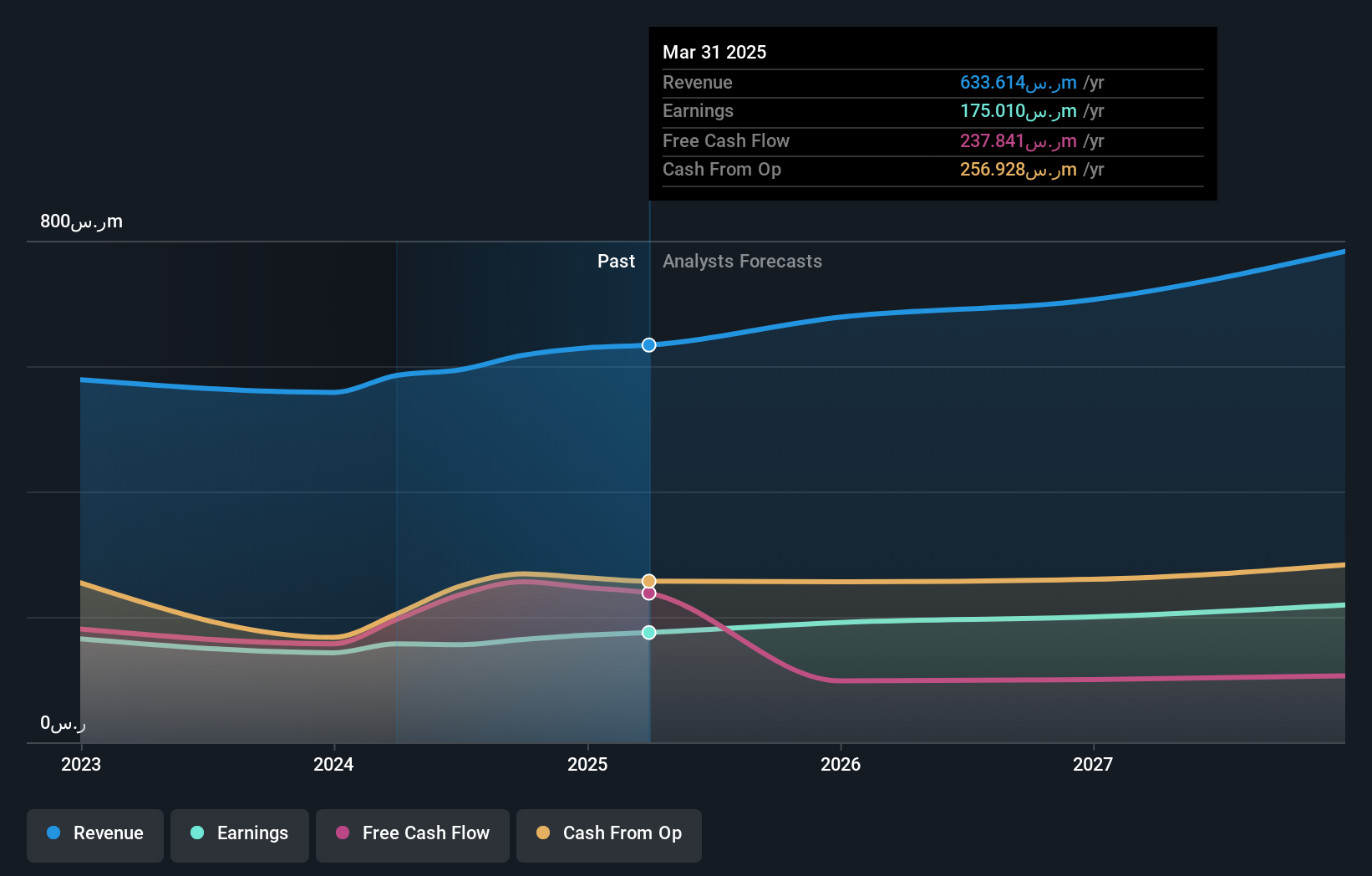Click the orange dot in Cash From Op legend
The width and height of the screenshot is (1372, 876).
coord(543,833)
